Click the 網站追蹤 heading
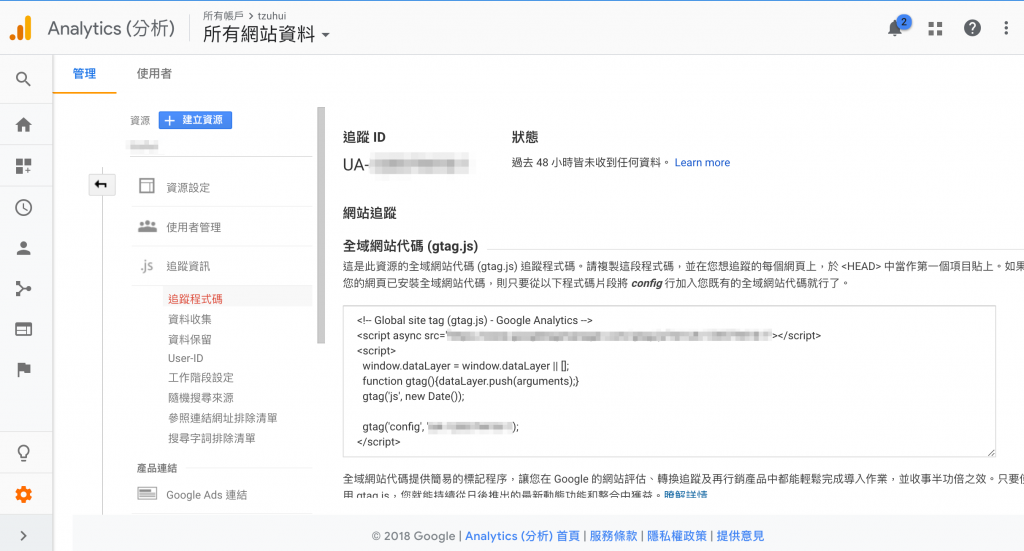 [x=370, y=213]
